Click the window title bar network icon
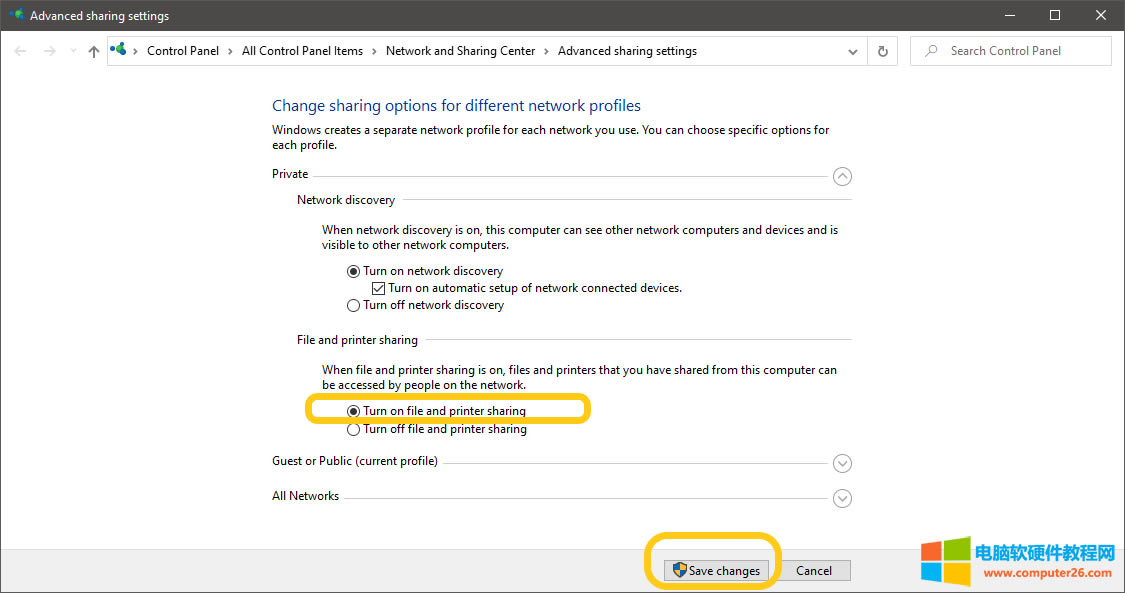 pyautogui.click(x=16, y=15)
